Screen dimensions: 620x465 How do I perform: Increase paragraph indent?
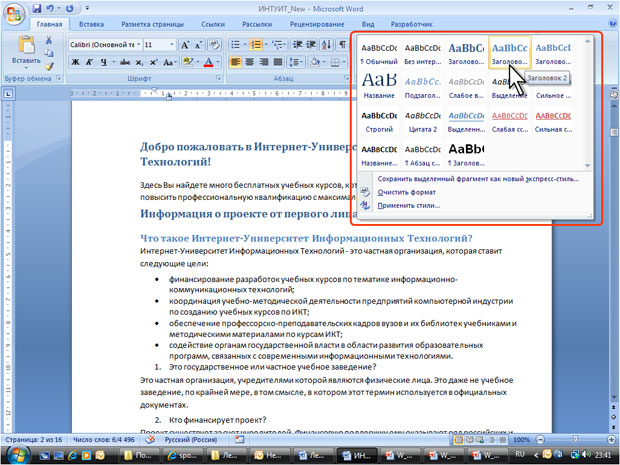click(311, 45)
